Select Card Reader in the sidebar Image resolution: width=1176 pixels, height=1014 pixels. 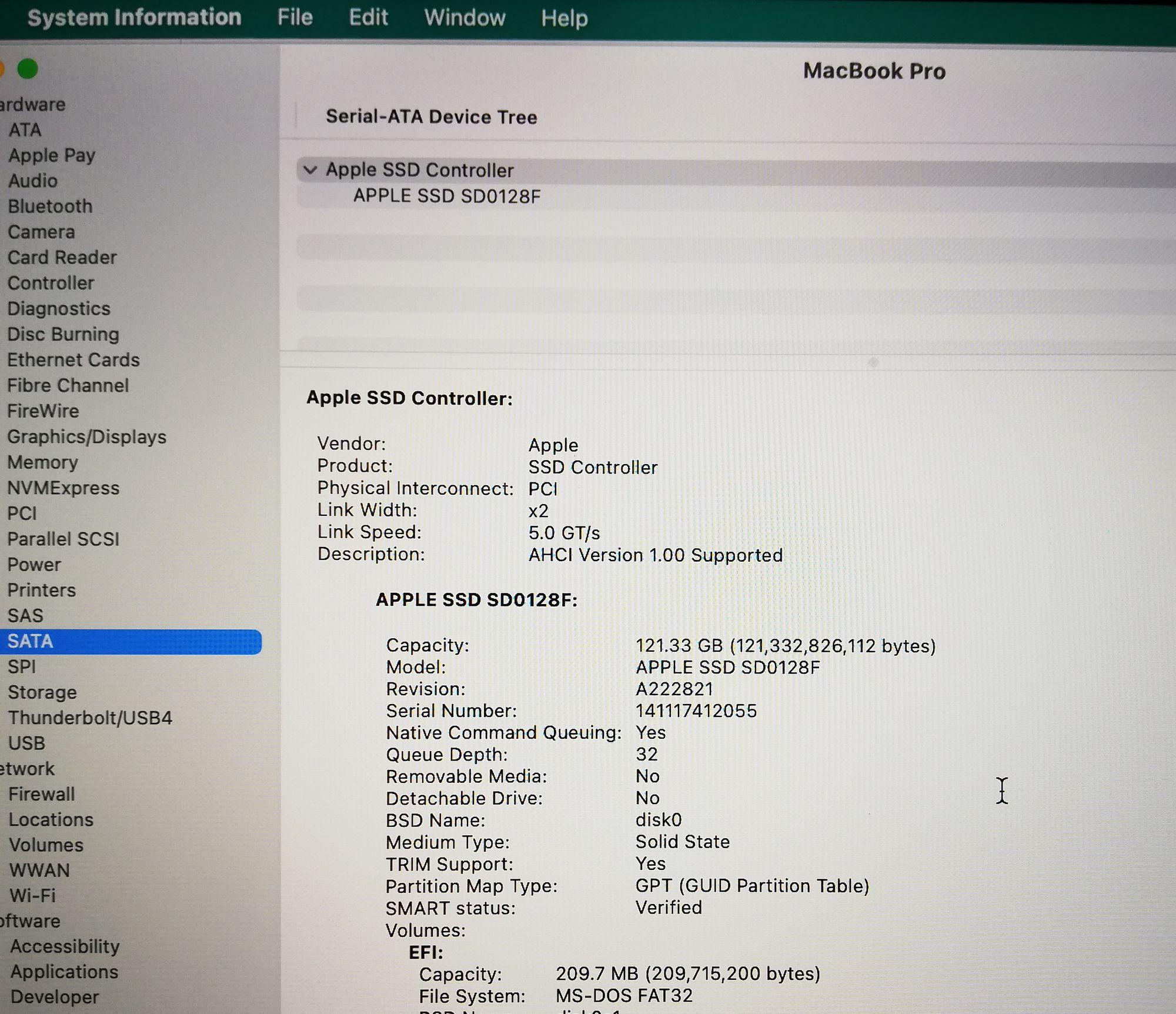point(62,258)
